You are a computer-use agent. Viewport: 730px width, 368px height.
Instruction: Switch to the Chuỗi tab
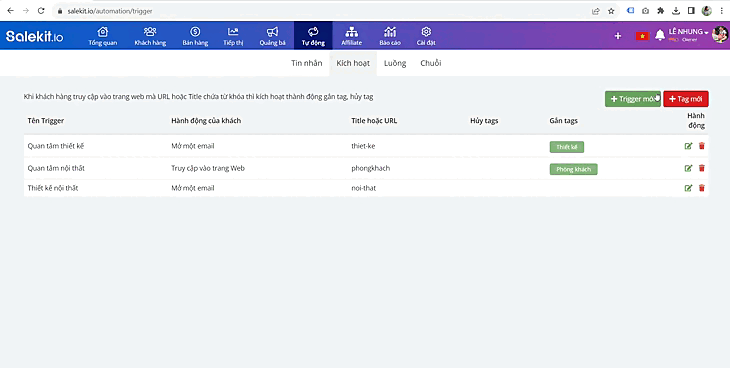click(x=431, y=63)
